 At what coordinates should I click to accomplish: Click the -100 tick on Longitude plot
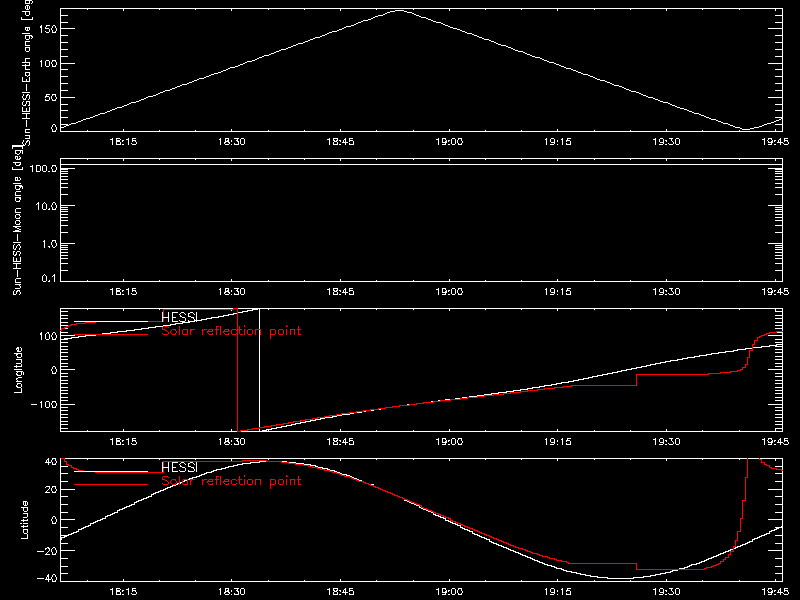(44, 404)
